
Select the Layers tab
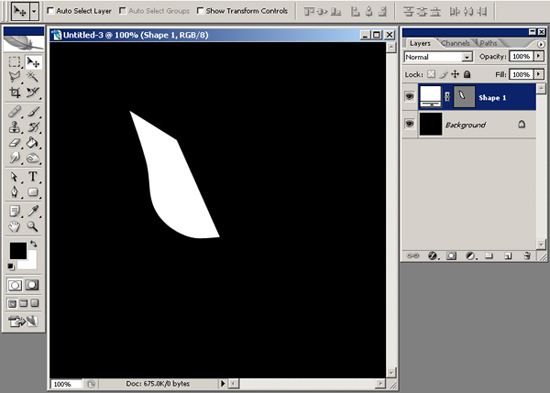[x=420, y=44]
